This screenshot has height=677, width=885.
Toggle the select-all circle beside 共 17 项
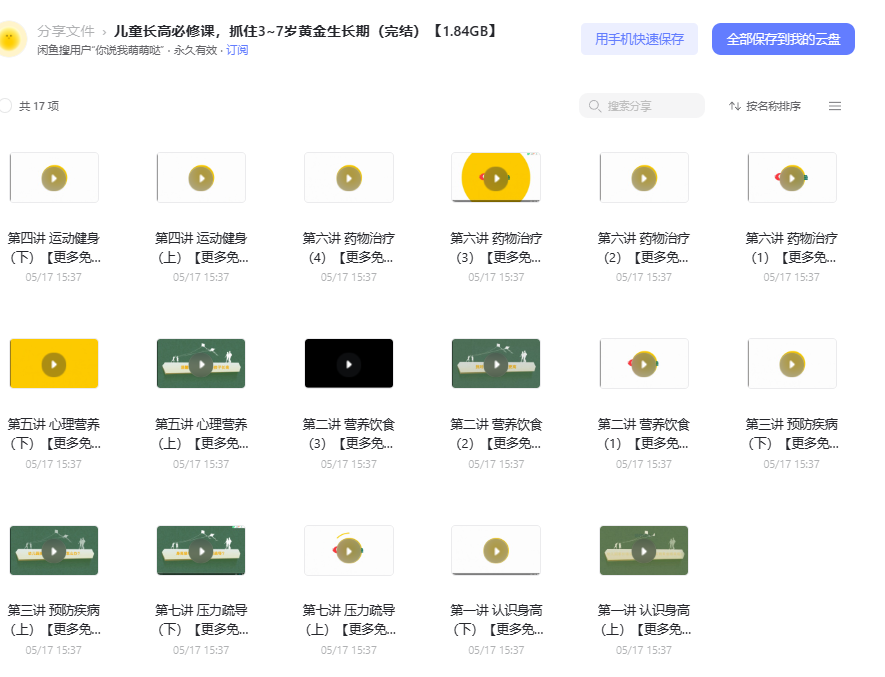(x=5, y=106)
